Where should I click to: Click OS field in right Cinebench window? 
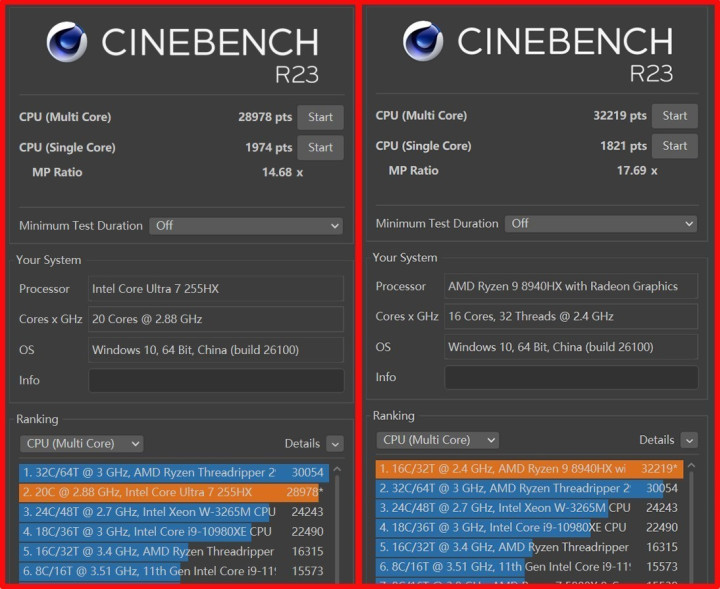[x=571, y=347]
